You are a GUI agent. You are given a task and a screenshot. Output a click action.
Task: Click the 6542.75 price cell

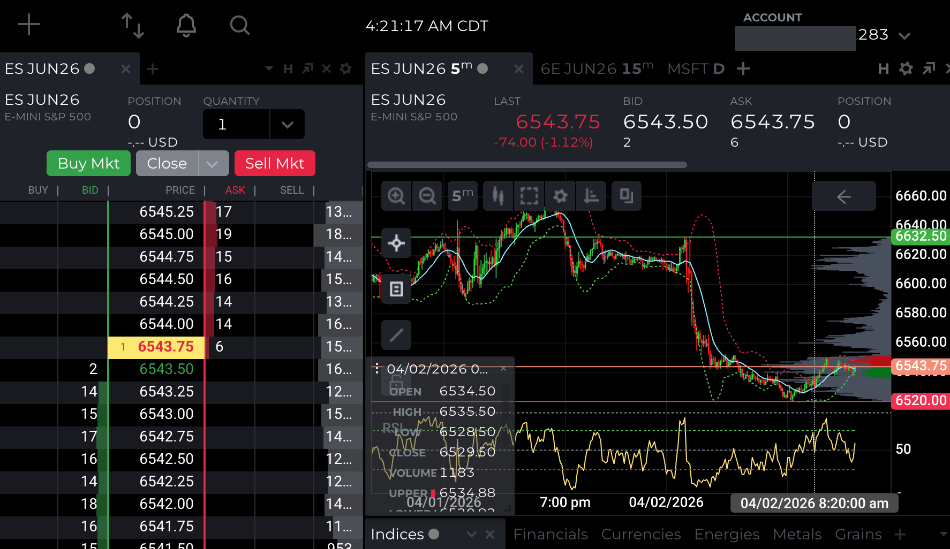click(x=166, y=437)
